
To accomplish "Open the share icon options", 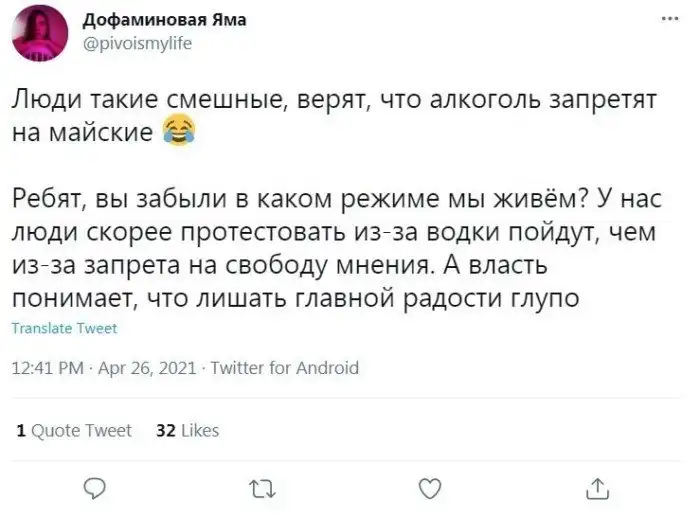I will [x=597, y=488].
